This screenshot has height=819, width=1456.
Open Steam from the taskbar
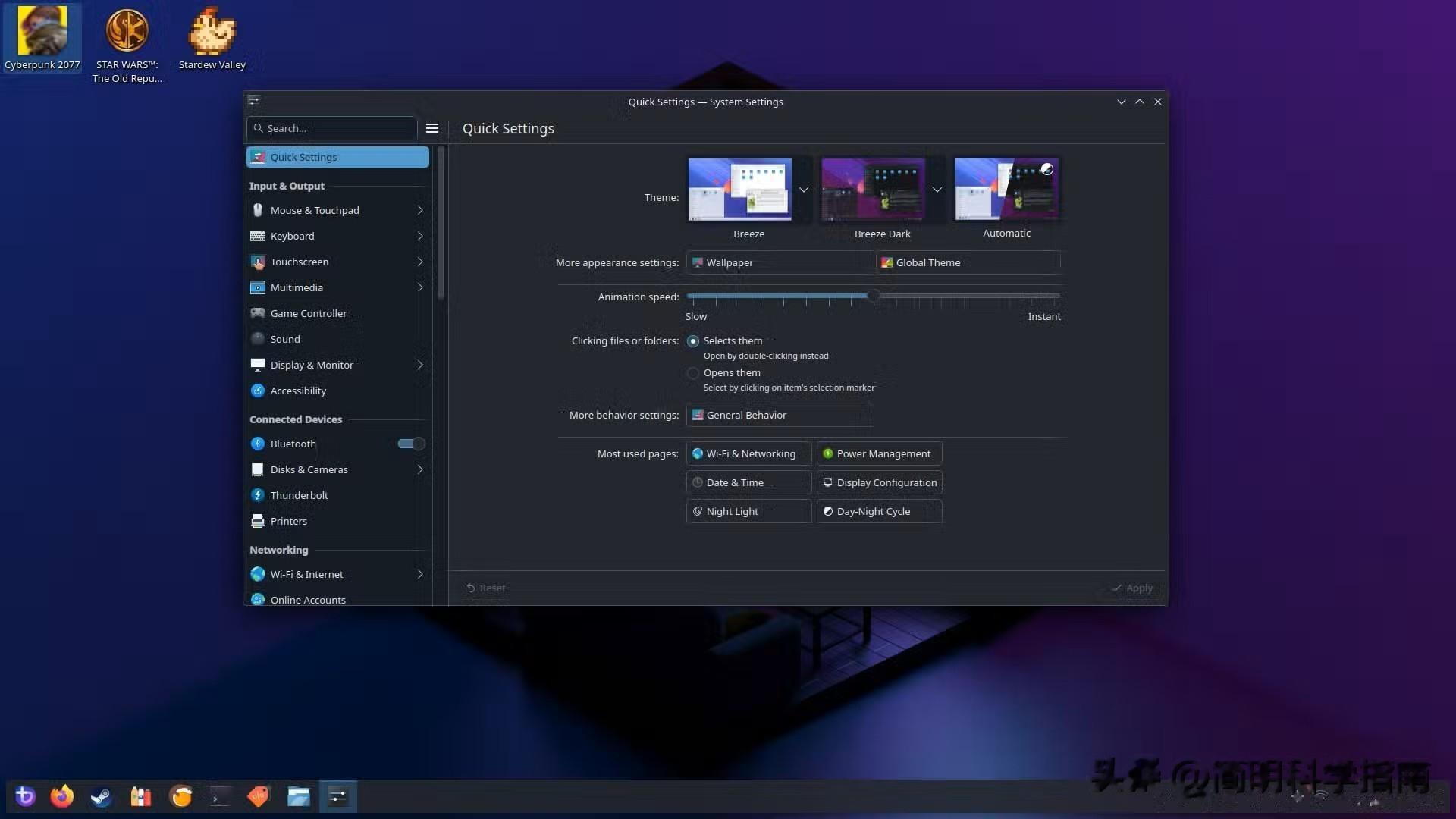[101, 796]
